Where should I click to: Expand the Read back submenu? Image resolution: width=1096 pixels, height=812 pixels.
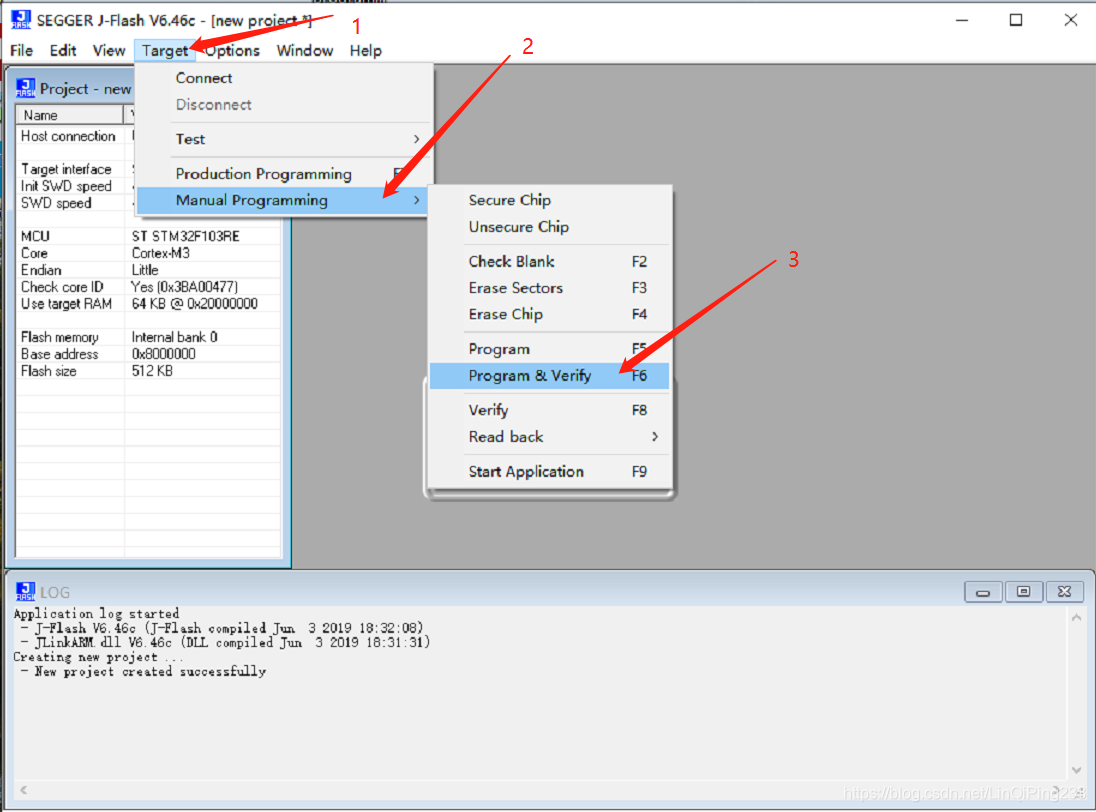[549, 437]
